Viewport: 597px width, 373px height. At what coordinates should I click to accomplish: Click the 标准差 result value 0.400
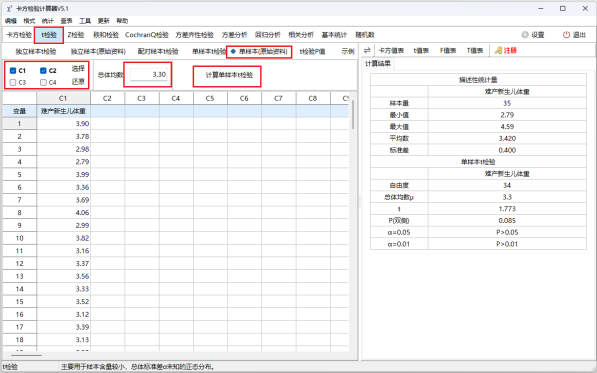pyautogui.click(x=507, y=150)
